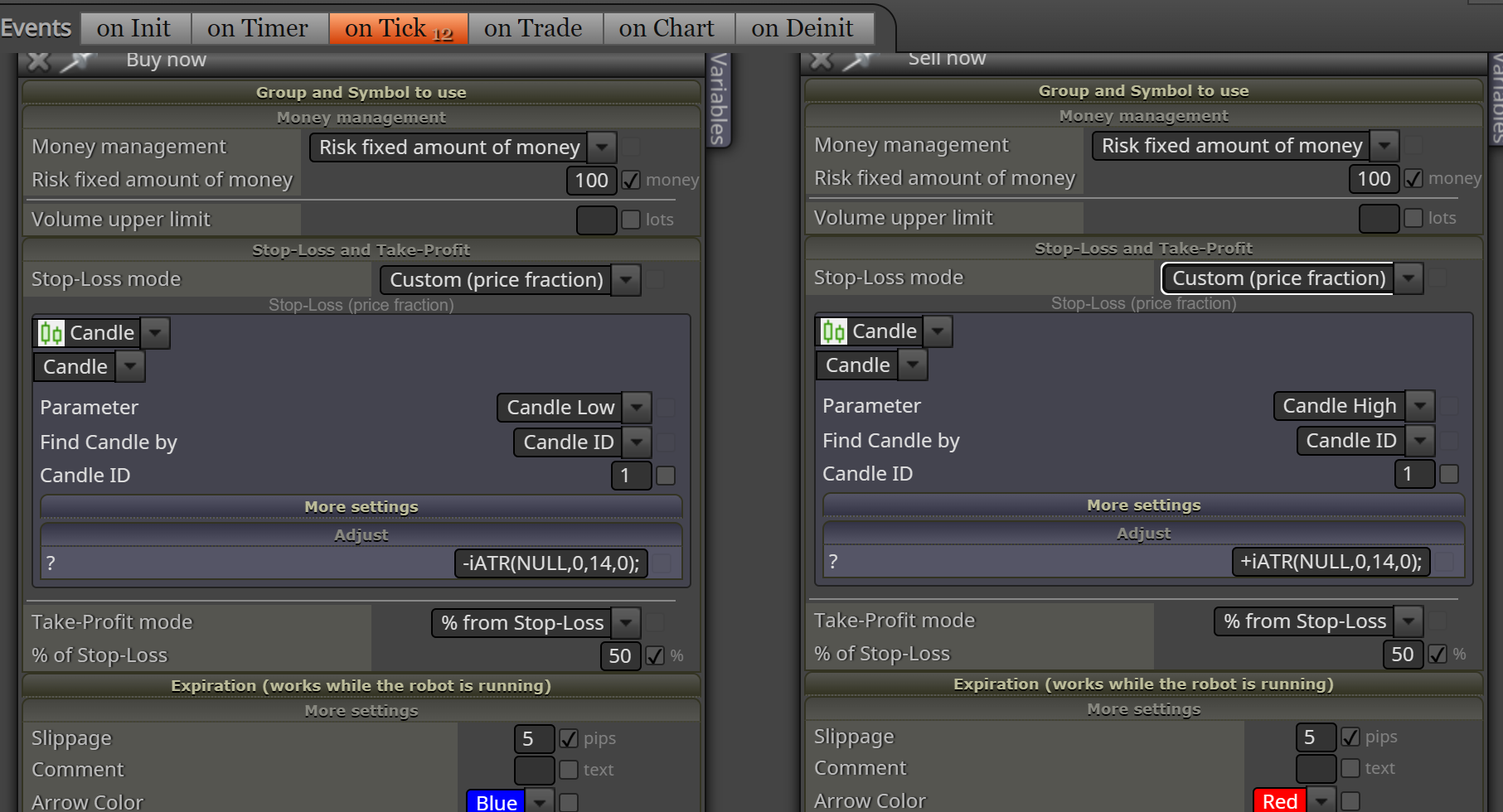The height and width of the screenshot is (812, 1503).
Task: Click candle icon selector in Buy now panel
Action: [101, 333]
